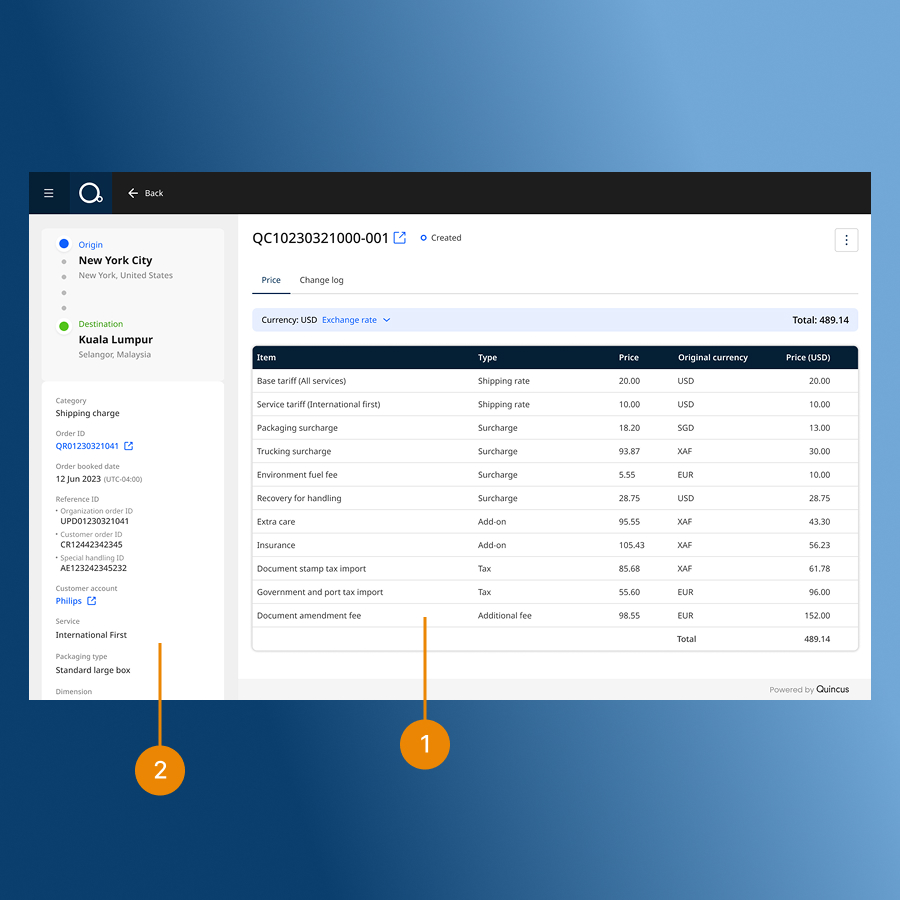Switch to the Change log tab
This screenshot has width=900, height=900.
(x=321, y=280)
